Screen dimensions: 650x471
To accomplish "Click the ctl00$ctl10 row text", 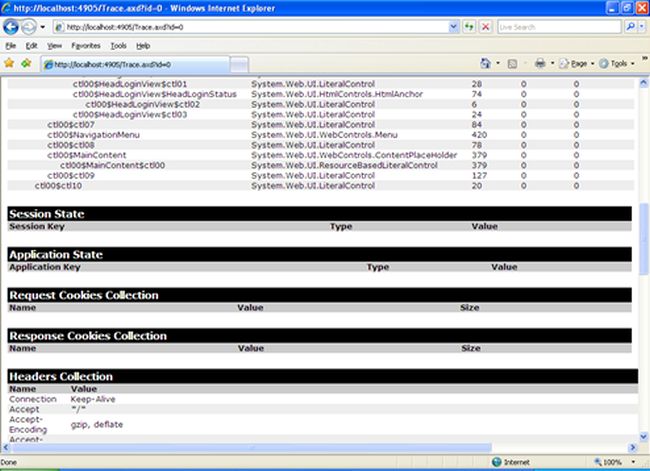I will click(58, 186).
